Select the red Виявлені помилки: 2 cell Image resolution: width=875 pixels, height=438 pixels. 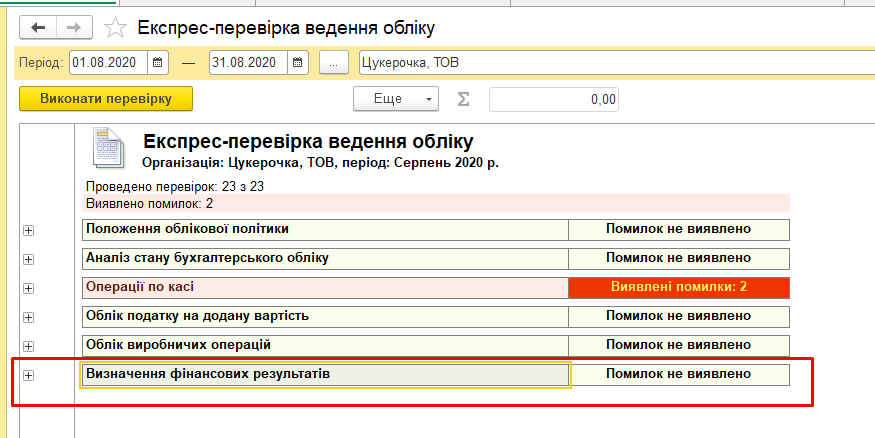tap(678, 287)
